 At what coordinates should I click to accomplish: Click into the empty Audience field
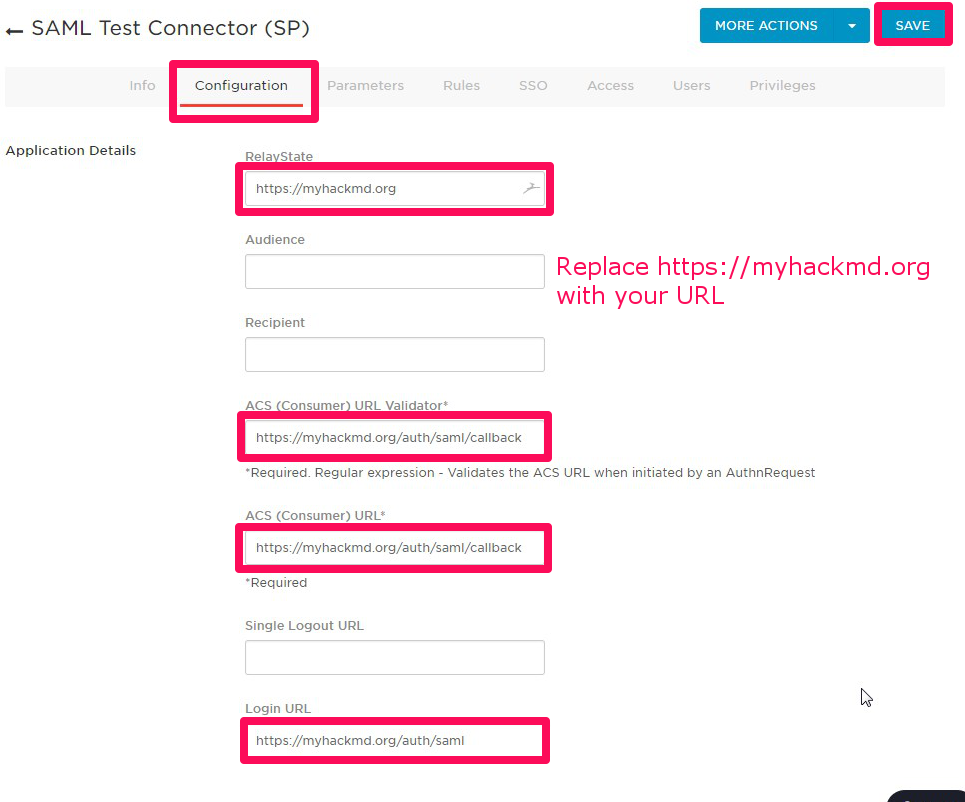[x=394, y=271]
